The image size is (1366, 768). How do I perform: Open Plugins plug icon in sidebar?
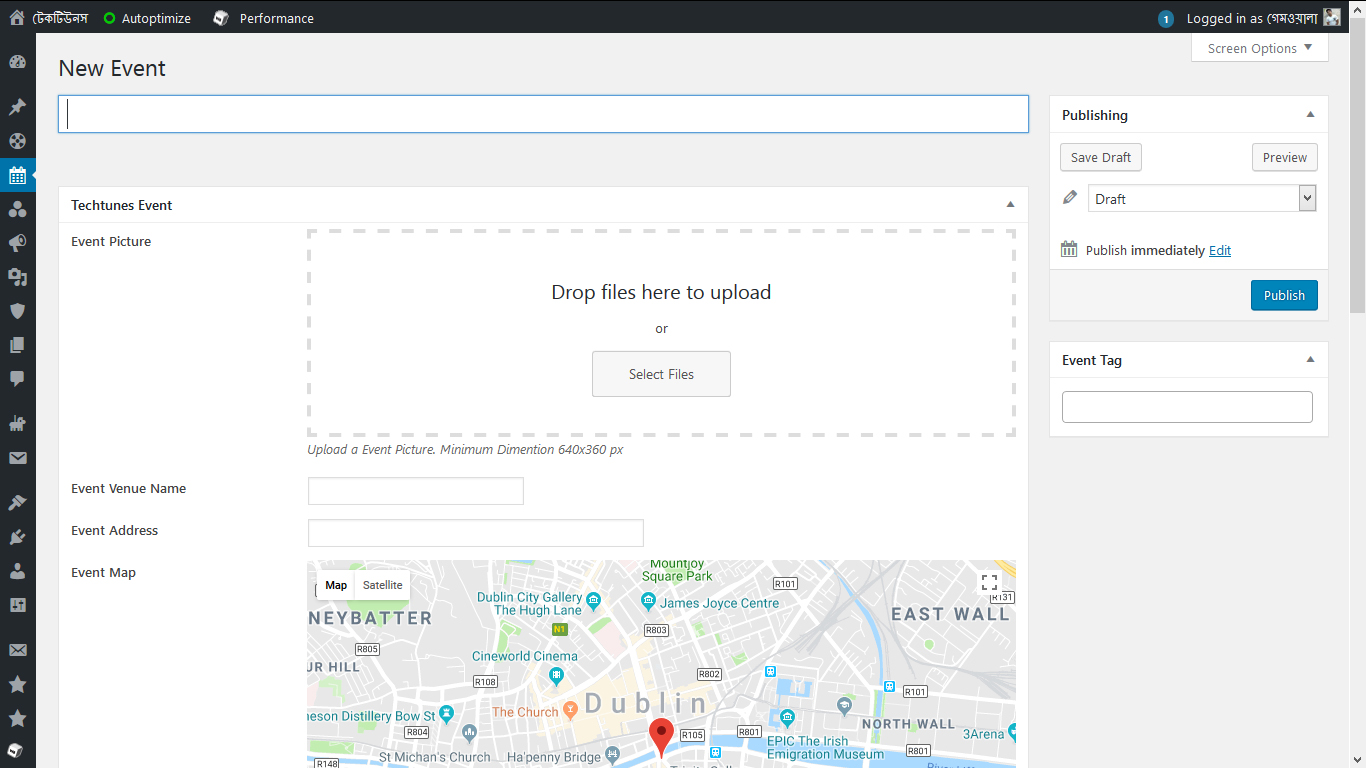[17, 537]
